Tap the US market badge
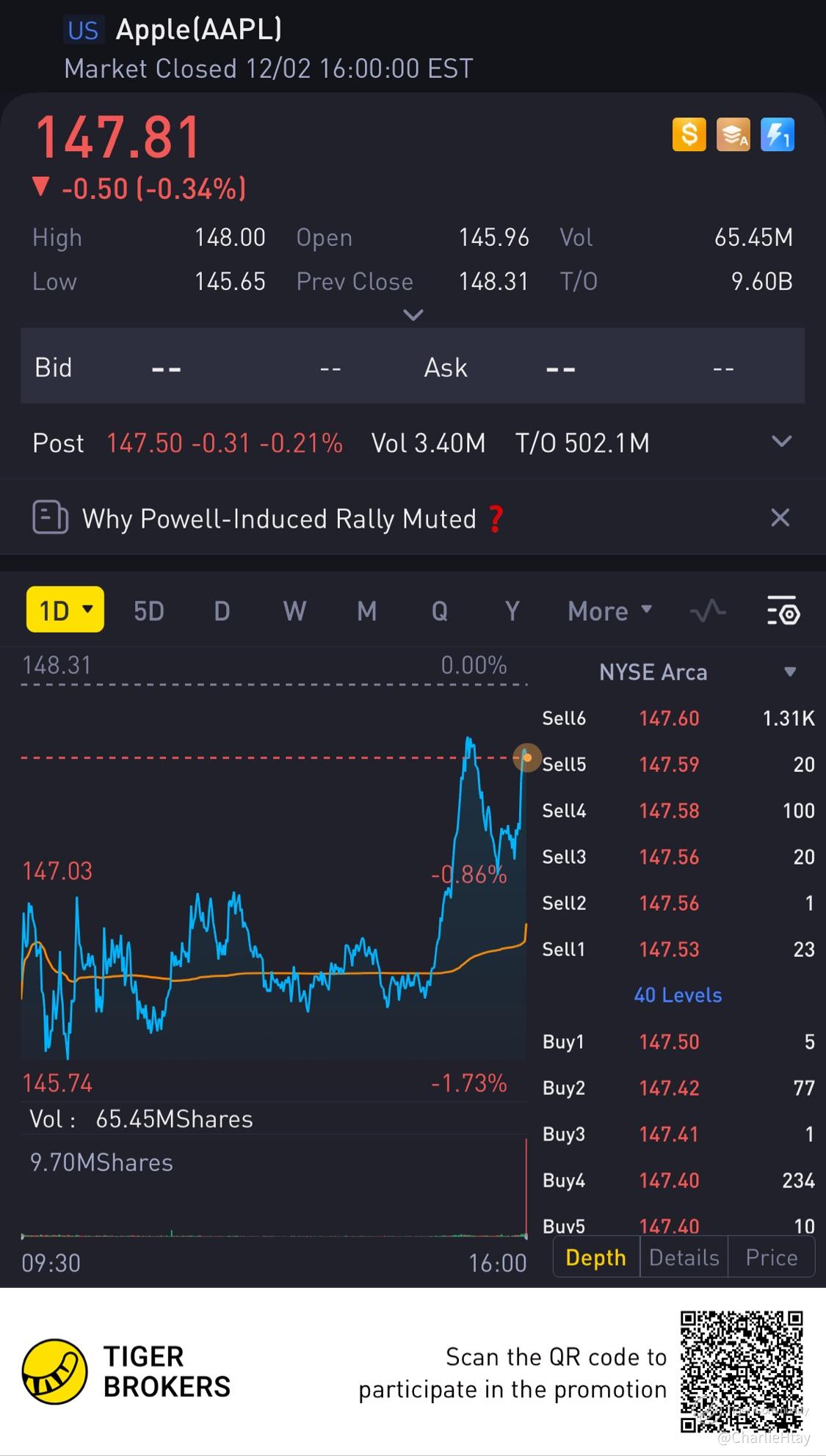The image size is (826, 1456). (x=82, y=30)
